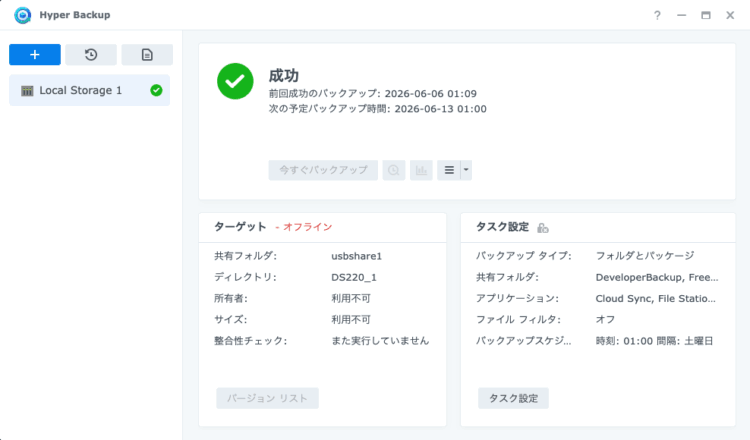This screenshot has height=440, width=750.
Task: Open the restore clock-arrow icon button
Action: coord(91,55)
